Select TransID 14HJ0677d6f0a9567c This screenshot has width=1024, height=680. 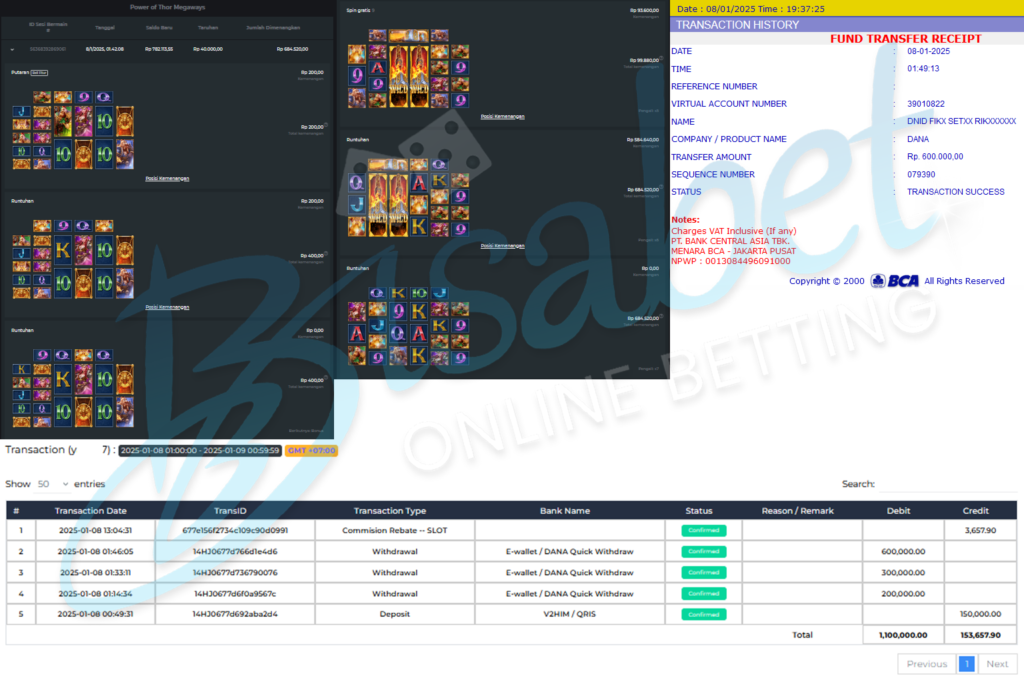click(235, 594)
